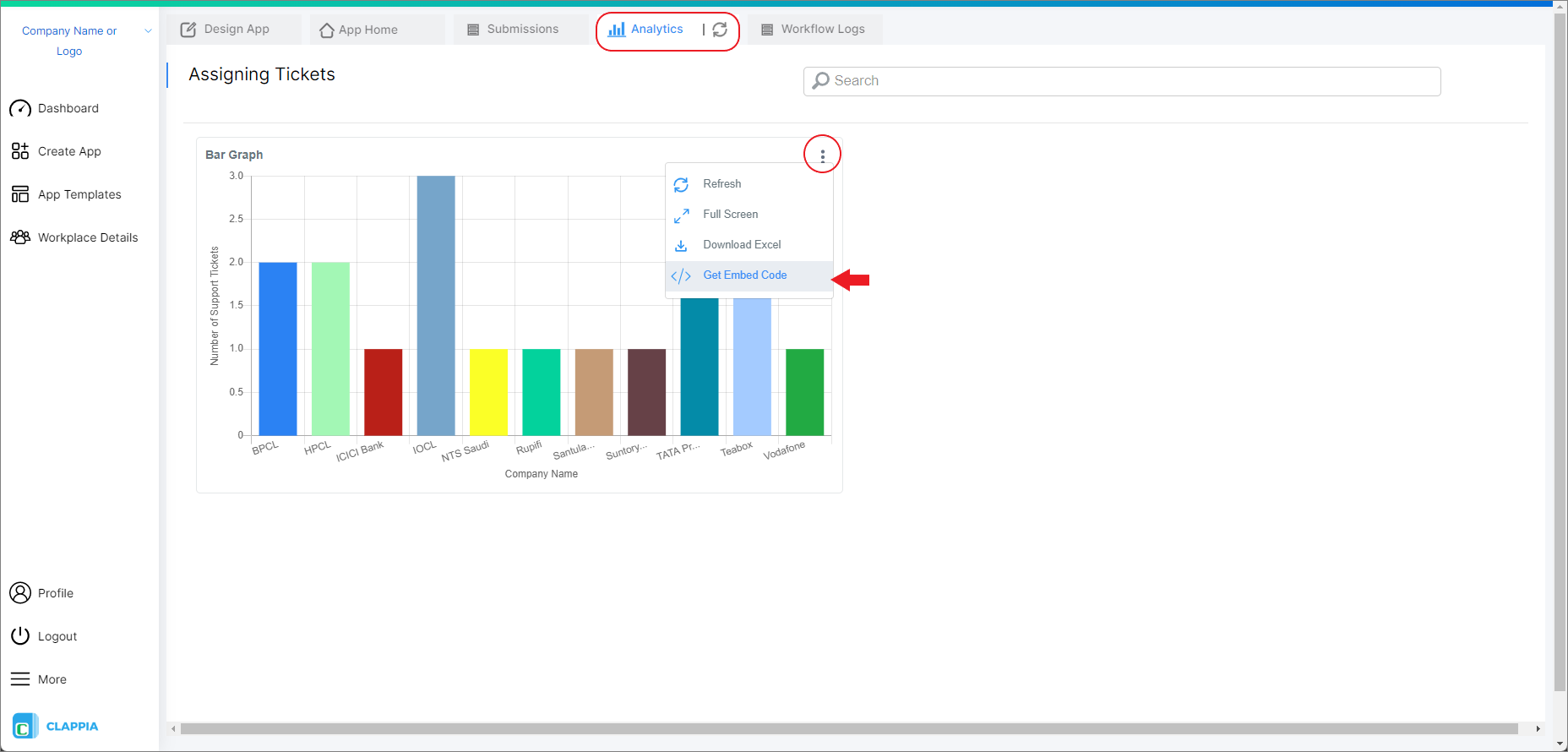Image resolution: width=1568 pixels, height=752 pixels.
Task: Expand the company name dropdown chevron
Action: 148,31
